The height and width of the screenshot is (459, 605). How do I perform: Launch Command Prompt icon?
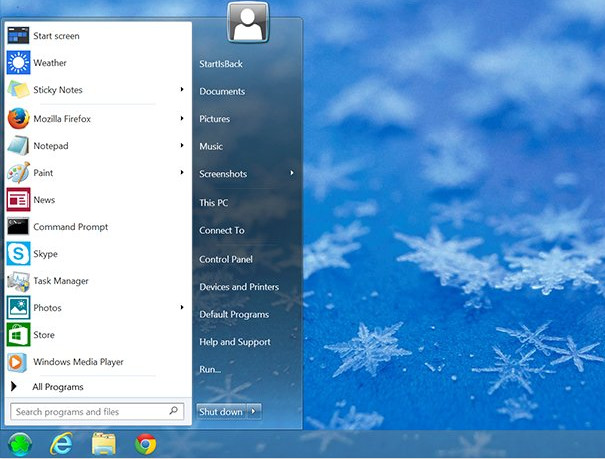click(x=18, y=226)
